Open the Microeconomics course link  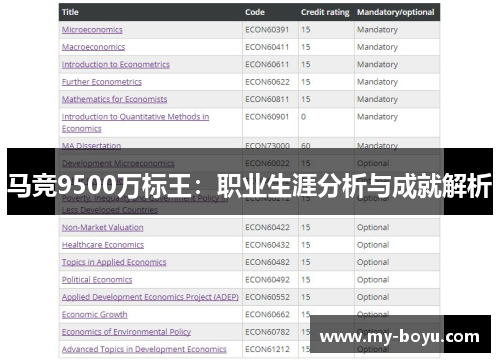click(92, 30)
